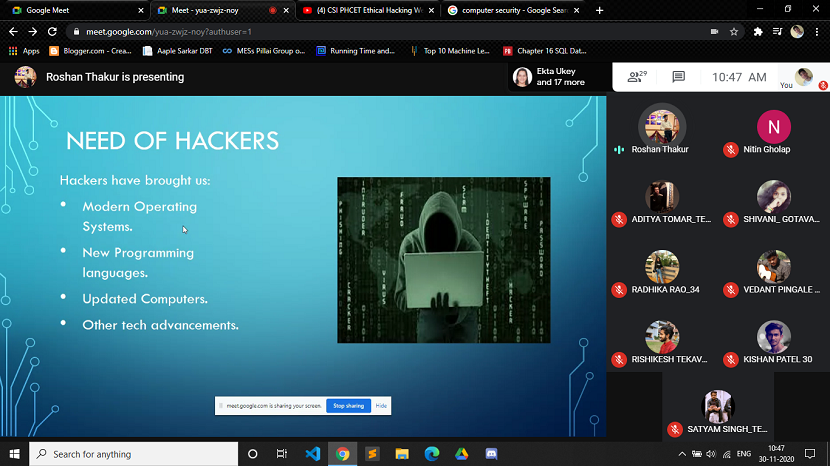Viewport: 830px width, 466px height.
Task: Open Discord from taskbar
Action: point(491,454)
